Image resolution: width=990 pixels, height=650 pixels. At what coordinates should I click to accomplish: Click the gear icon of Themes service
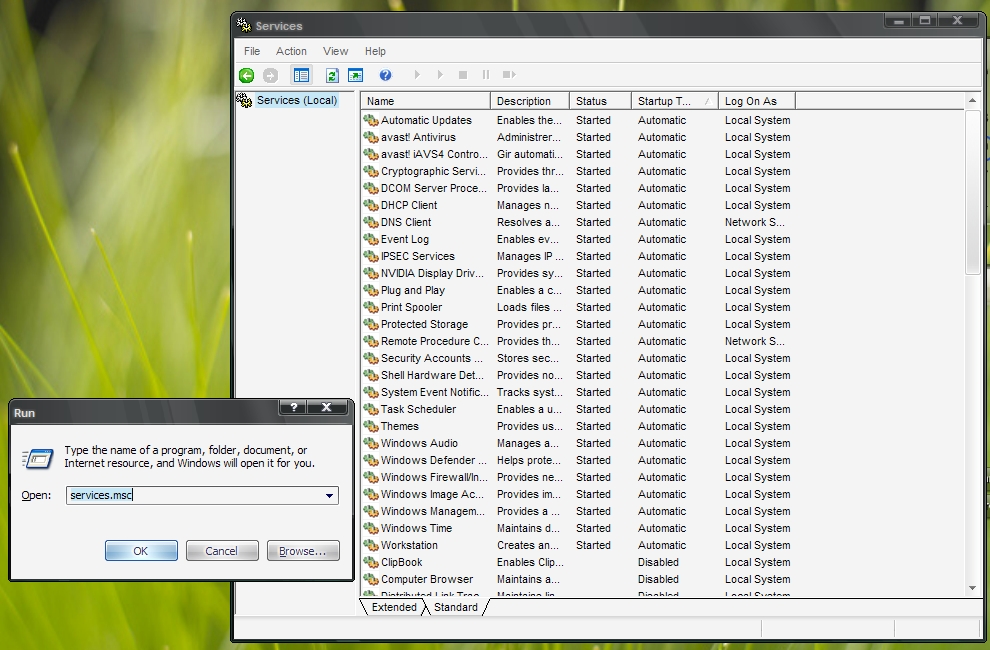coord(371,426)
